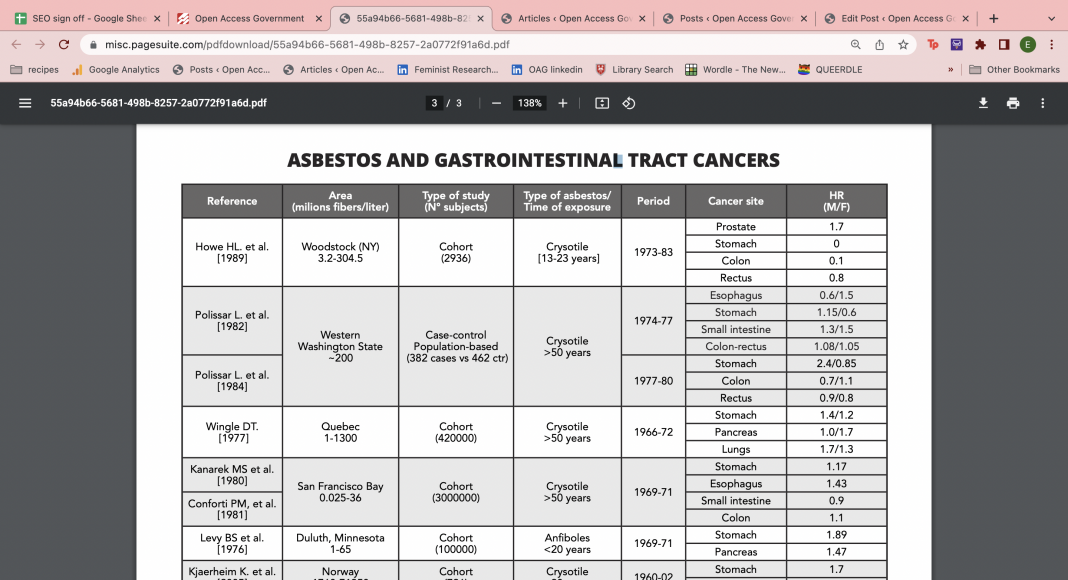The image size is (1068, 580).
Task: Click the address bar URL
Action: pos(307,44)
